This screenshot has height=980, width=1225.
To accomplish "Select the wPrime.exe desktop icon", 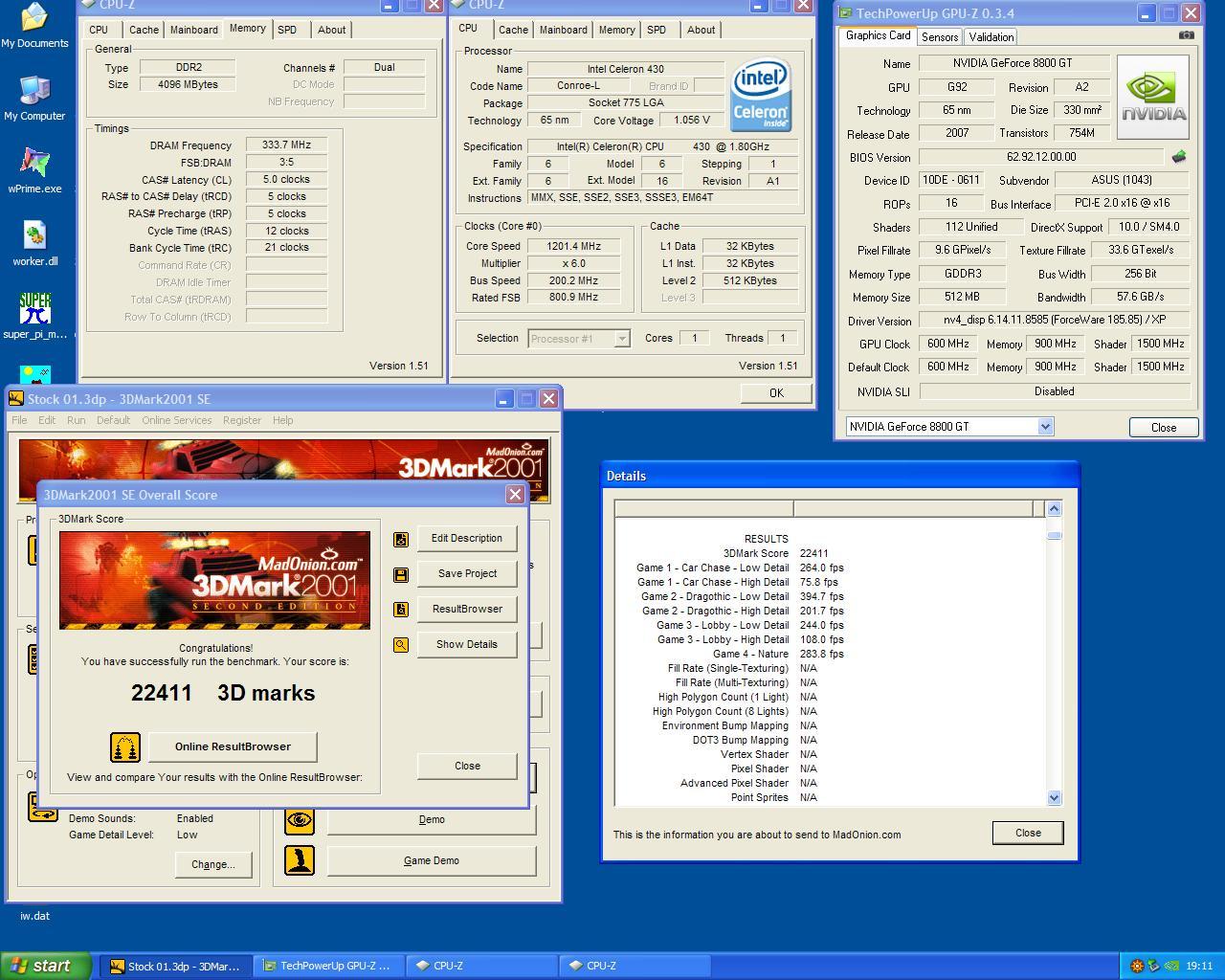I will 34,170.
